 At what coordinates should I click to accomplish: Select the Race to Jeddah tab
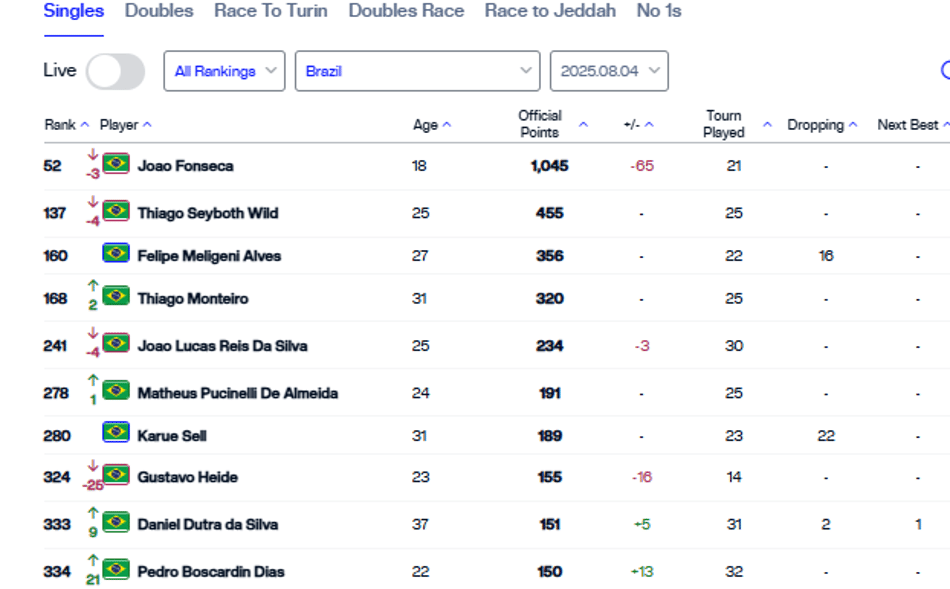pyautogui.click(x=550, y=11)
